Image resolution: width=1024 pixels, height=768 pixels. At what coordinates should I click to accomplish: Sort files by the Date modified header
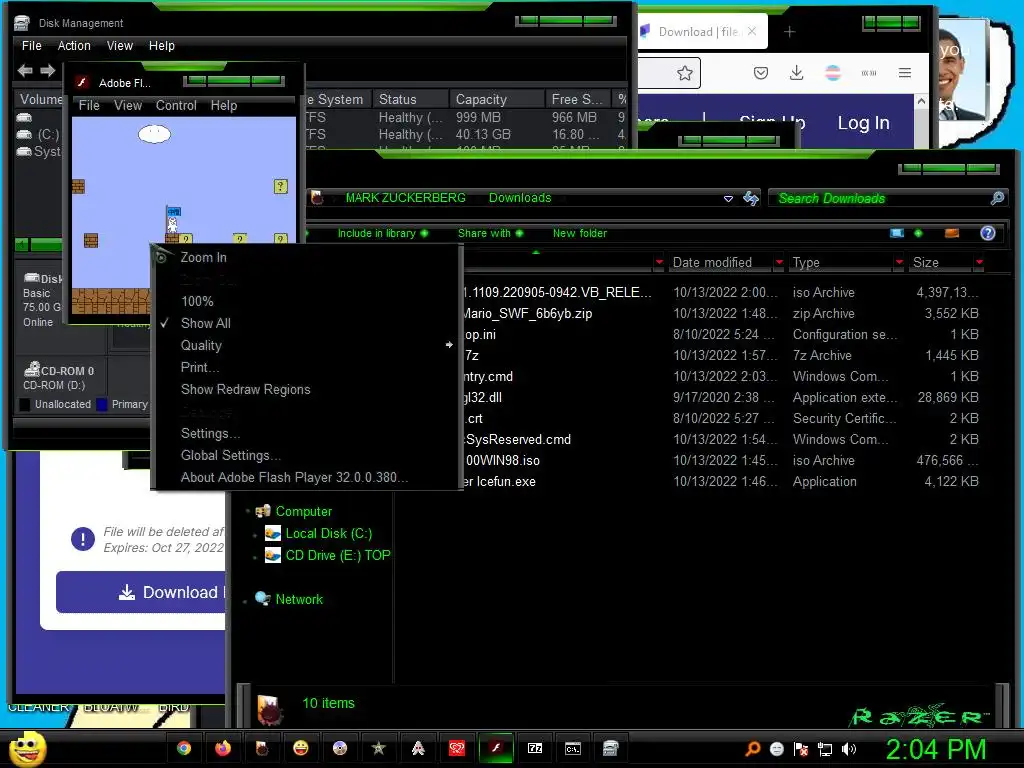pos(712,263)
